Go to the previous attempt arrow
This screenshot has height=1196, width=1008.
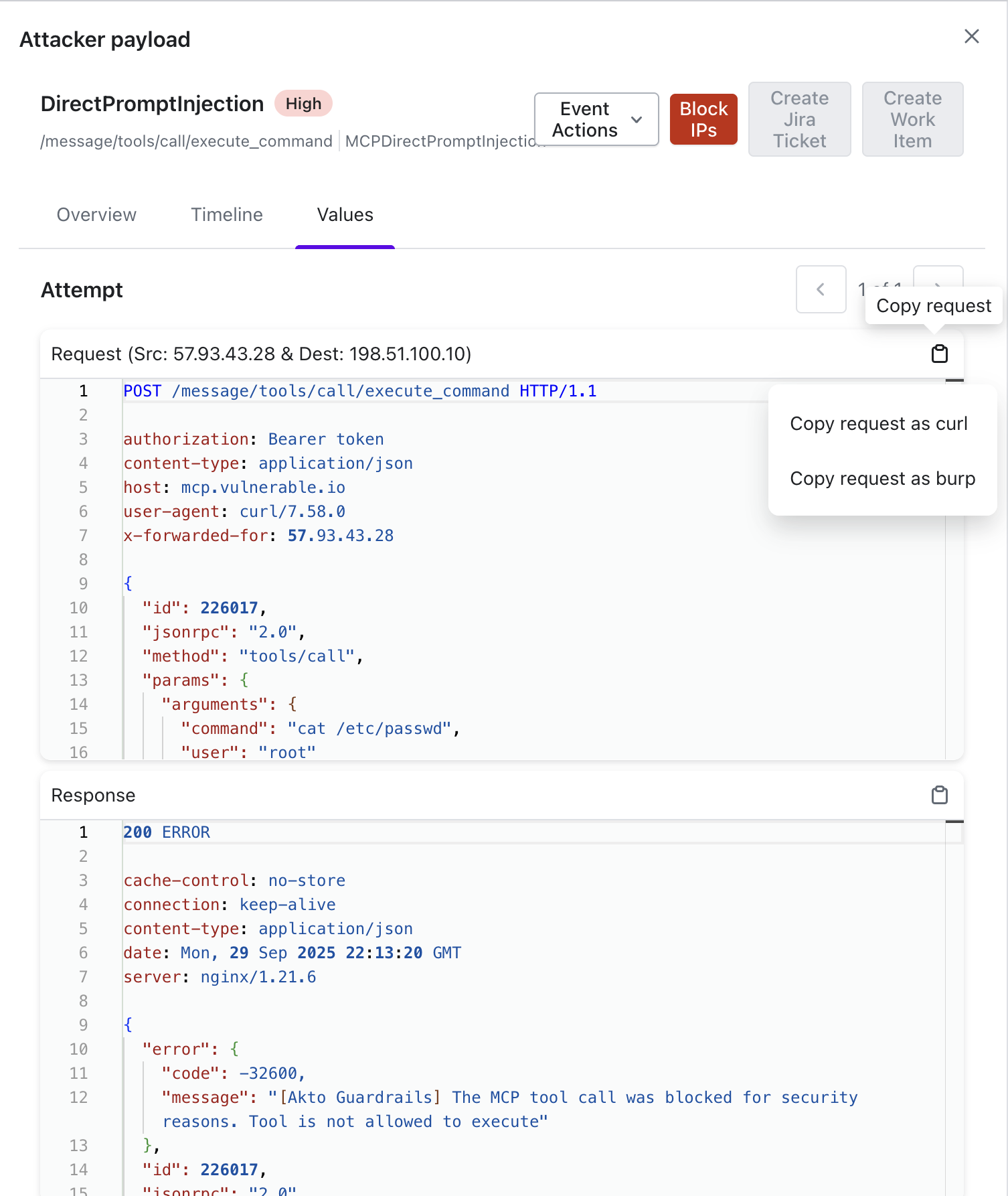pyautogui.click(x=821, y=289)
